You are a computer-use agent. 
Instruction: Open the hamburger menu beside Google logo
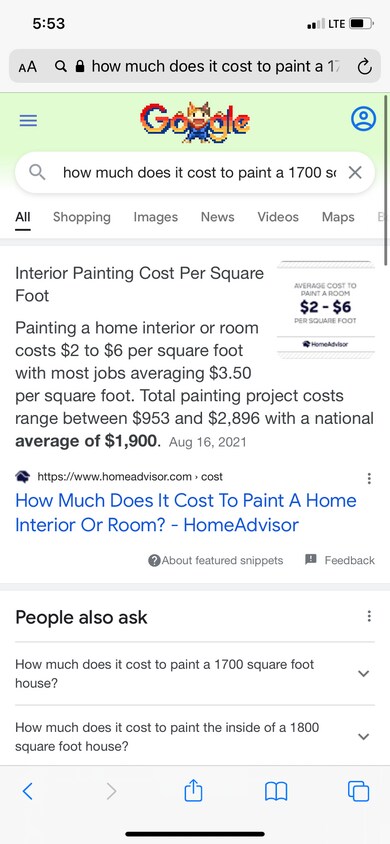29,119
